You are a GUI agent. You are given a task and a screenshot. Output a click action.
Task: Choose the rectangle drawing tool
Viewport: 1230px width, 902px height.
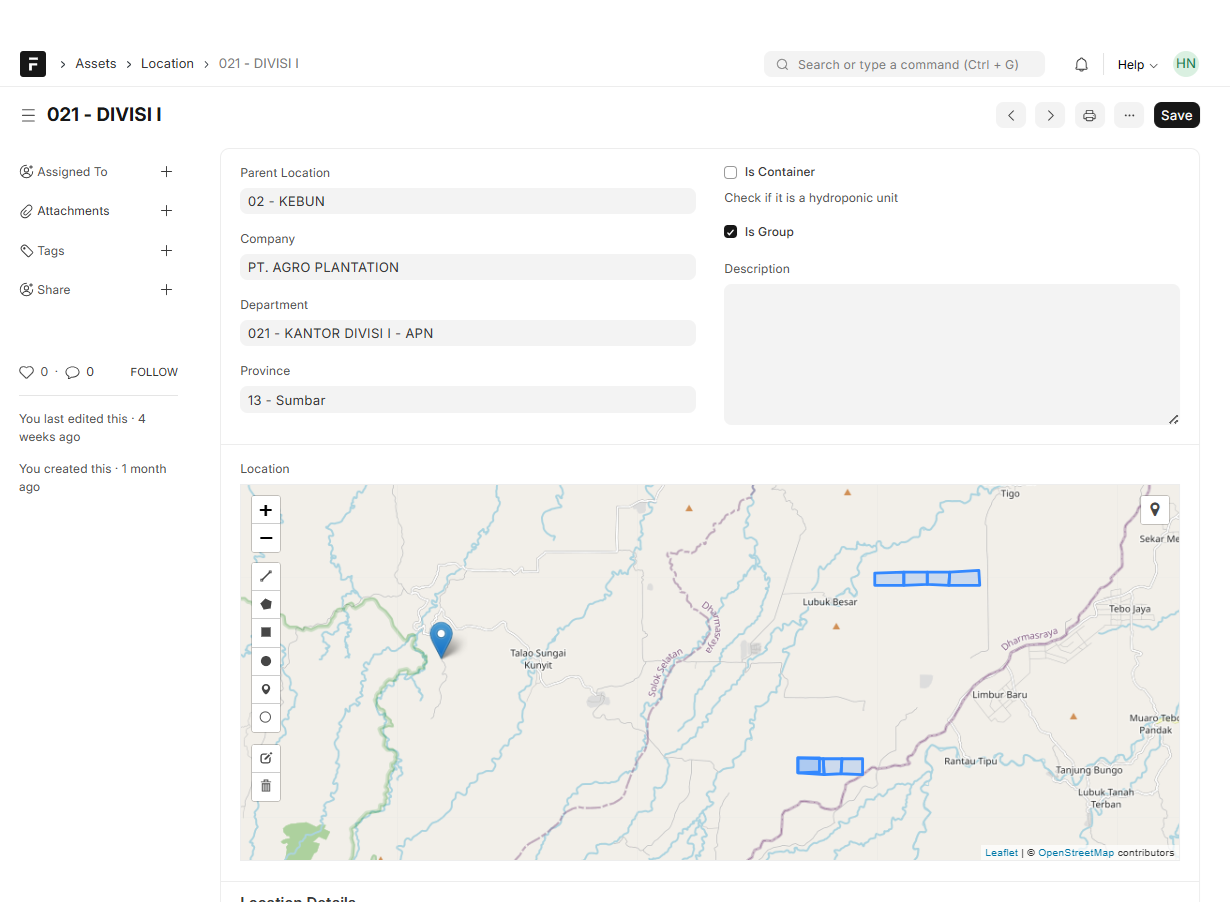(x=266, y=632)
